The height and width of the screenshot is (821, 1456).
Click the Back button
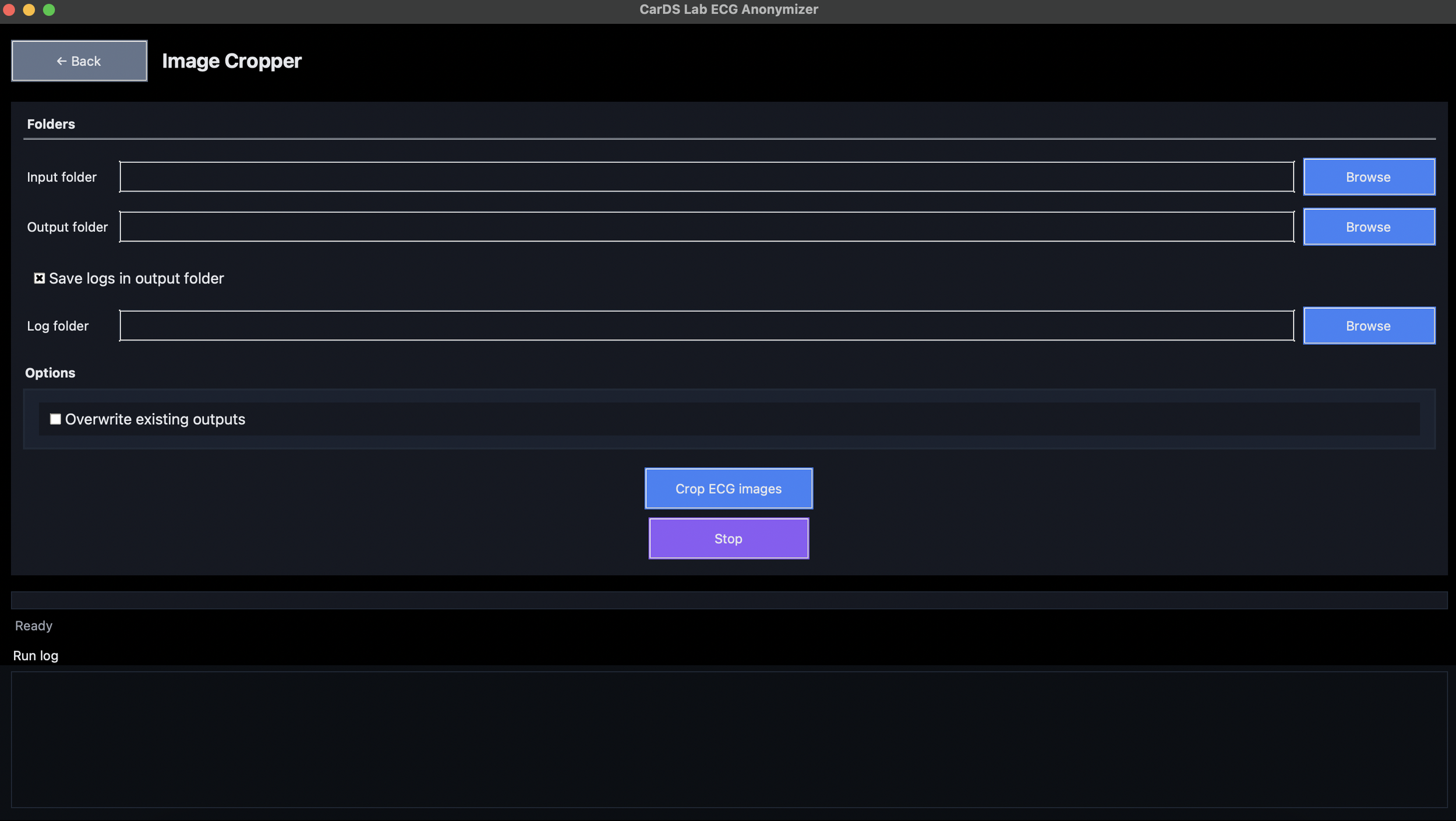pyautogui.click(x=79, y=61)
